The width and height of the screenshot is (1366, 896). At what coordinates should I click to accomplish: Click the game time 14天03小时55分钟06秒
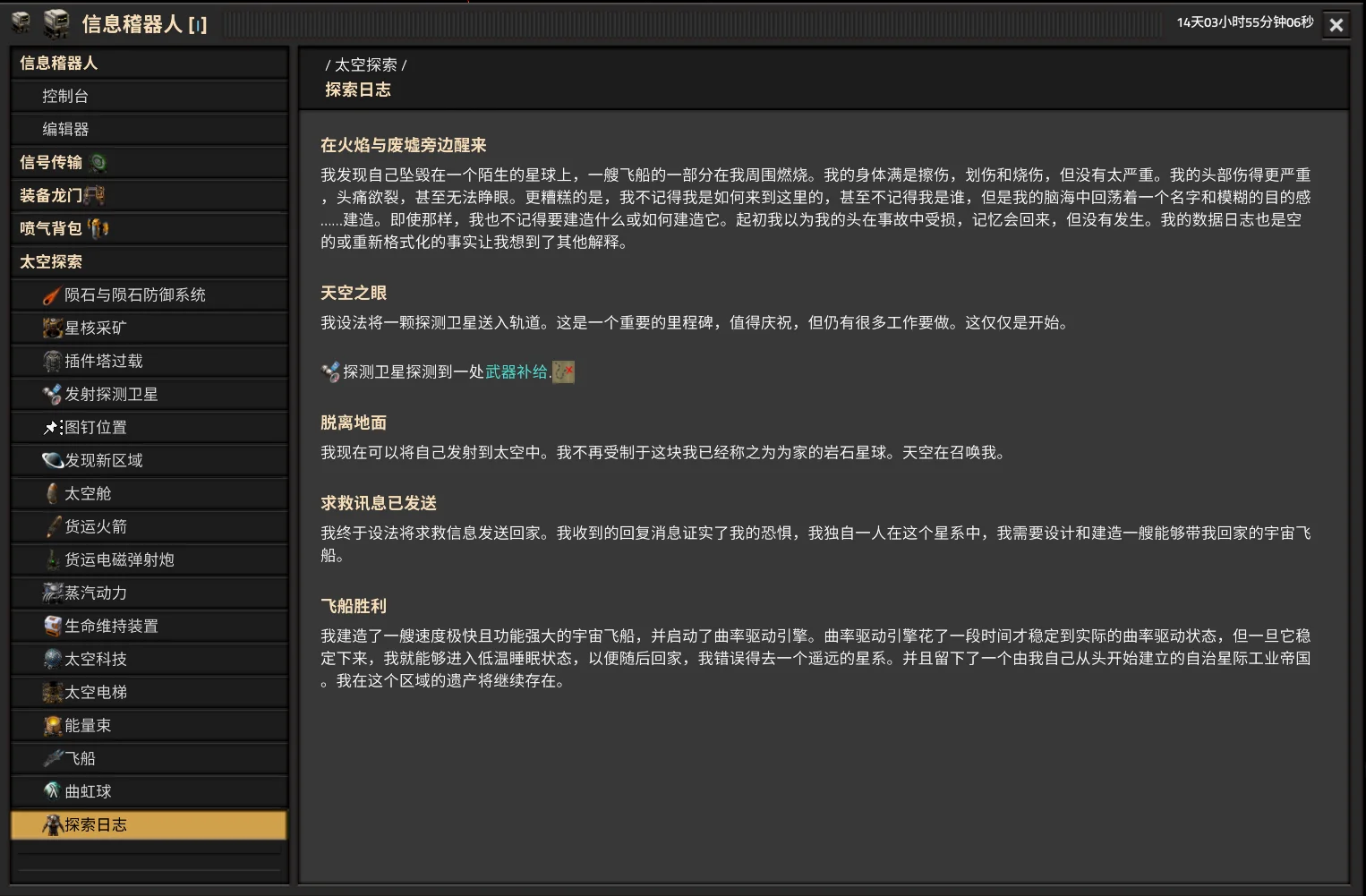point(1245,22)
